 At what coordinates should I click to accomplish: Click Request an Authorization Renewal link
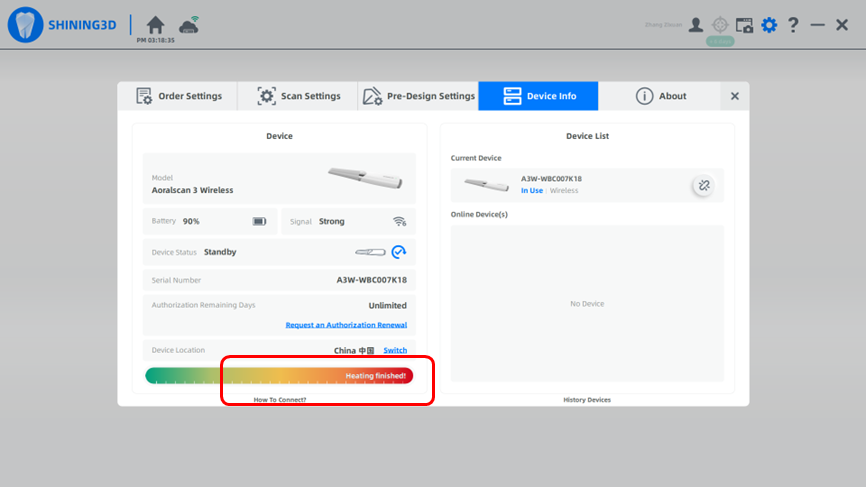[346, 325]
